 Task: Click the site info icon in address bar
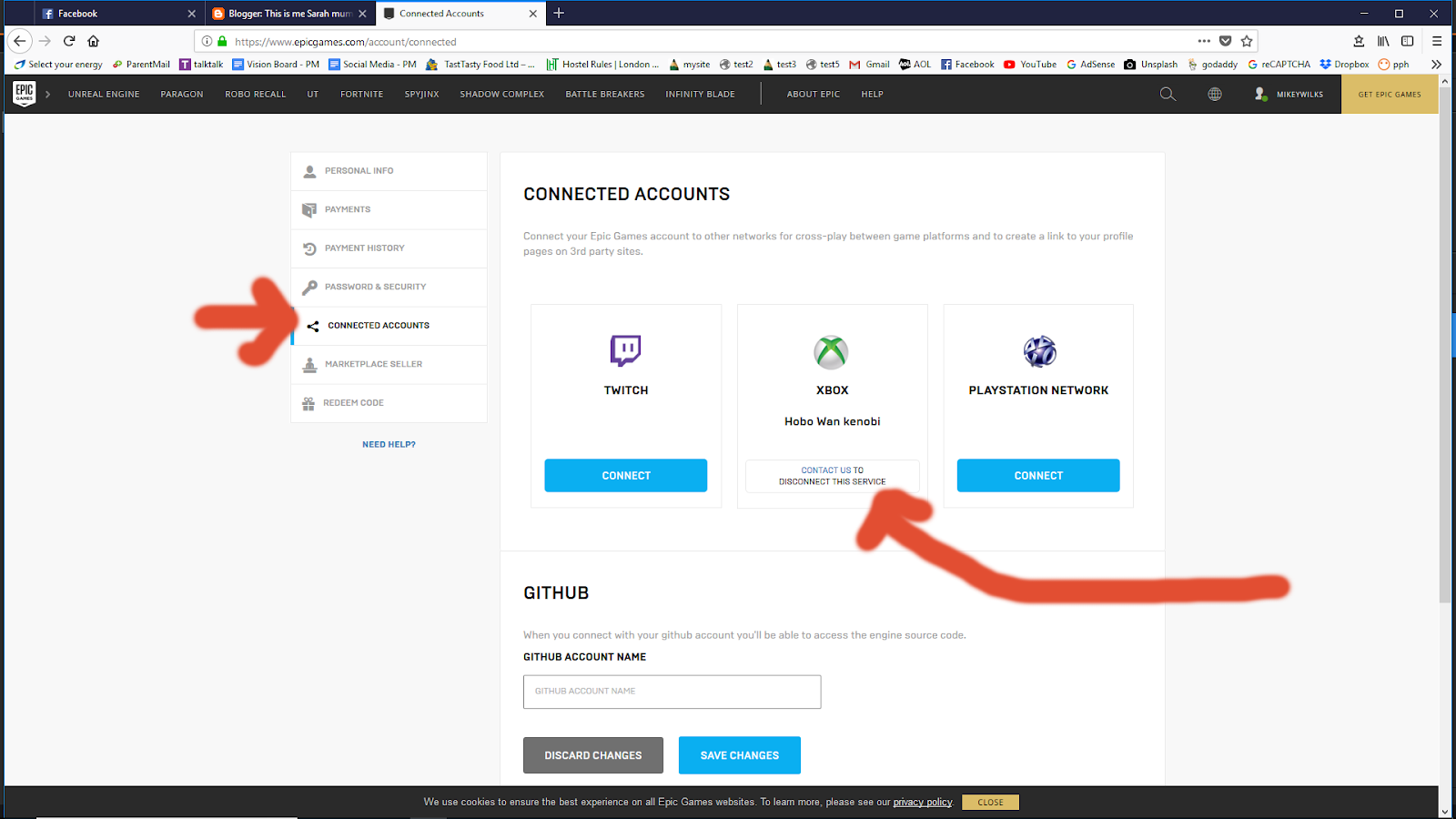[x=207, y=41]
